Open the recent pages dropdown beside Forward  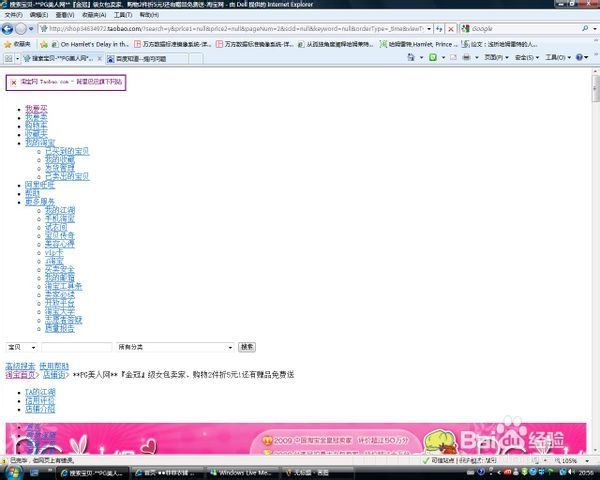click(x=31, y=29)
